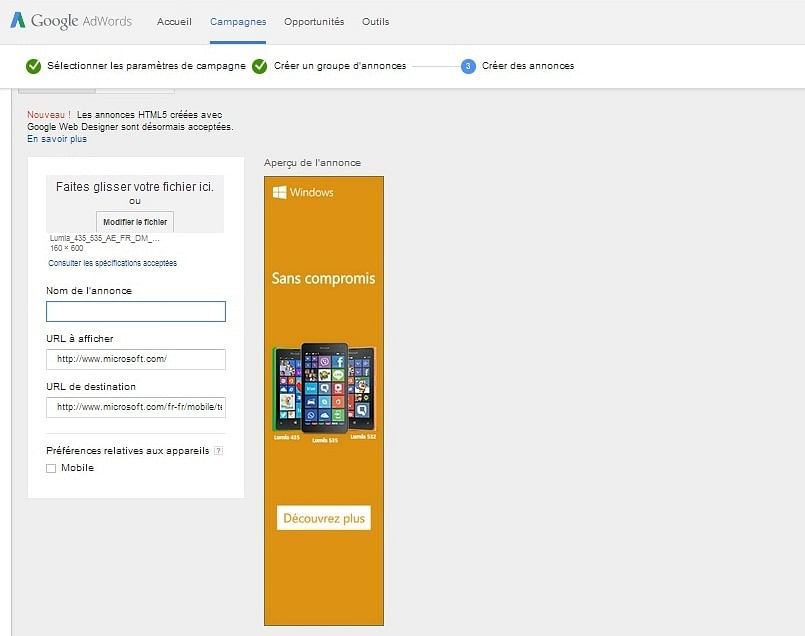Click the Découvrez plus button in the ad
Viewport: 805px width, 636px height.
tap(324, 518)
